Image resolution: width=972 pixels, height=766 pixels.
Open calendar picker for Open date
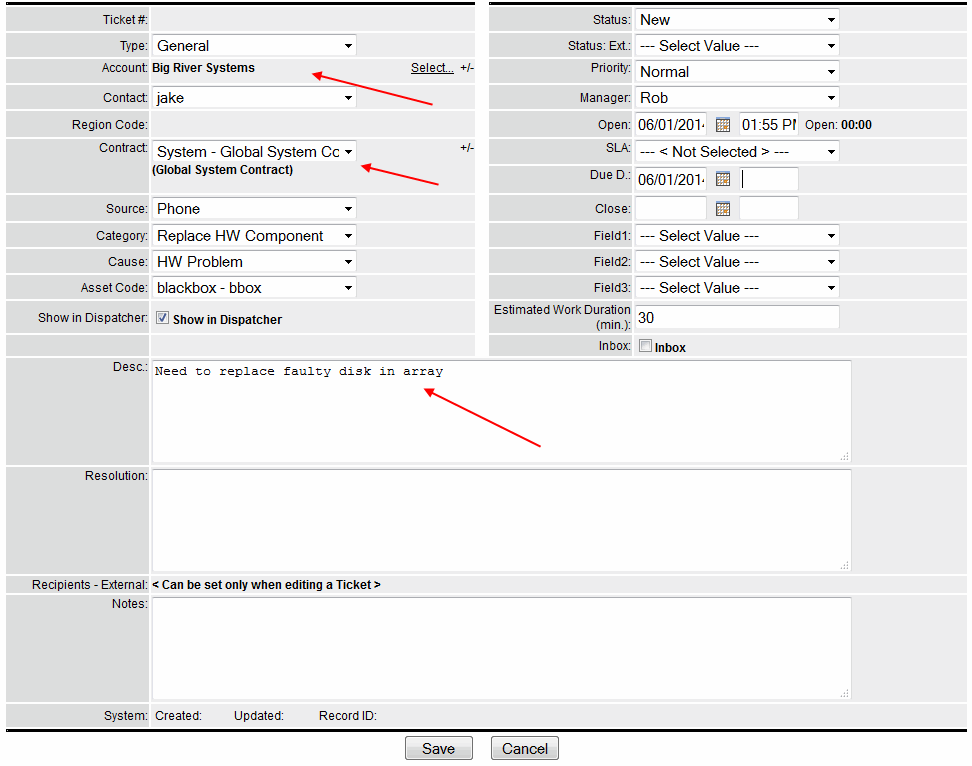[723, 125]
